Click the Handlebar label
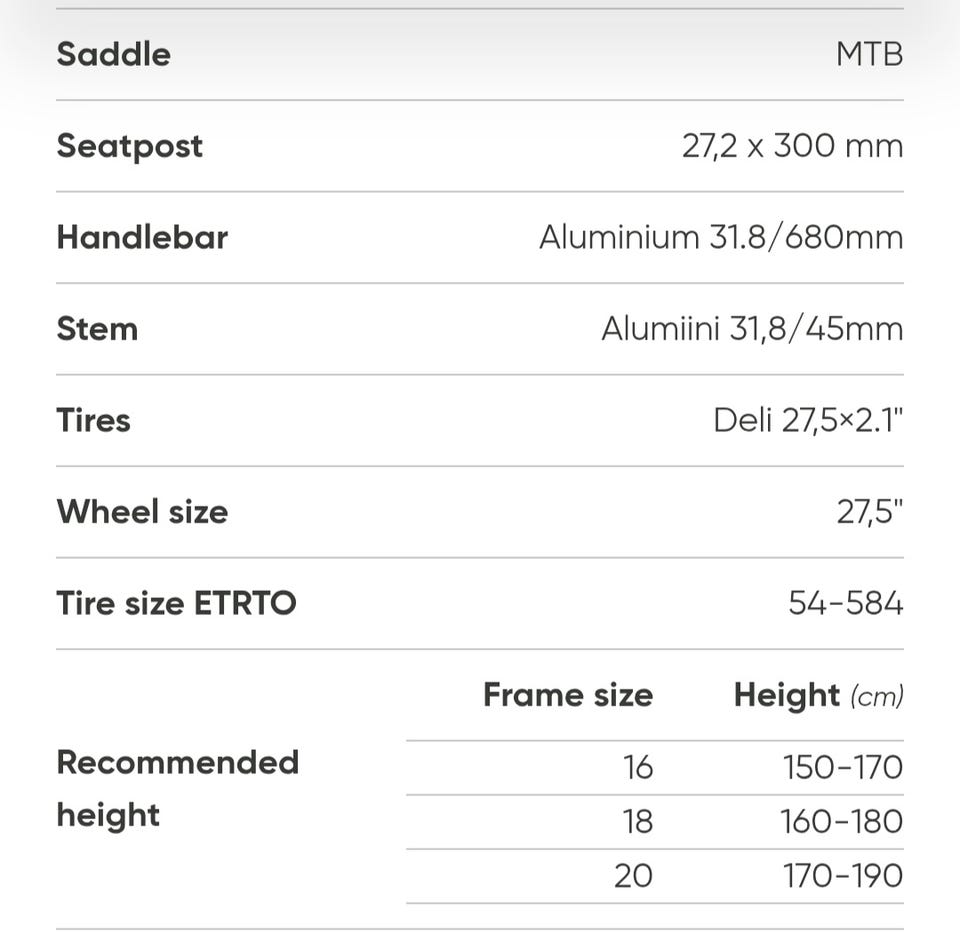Viewport: 960px width, 932px height. click(142, 238)
